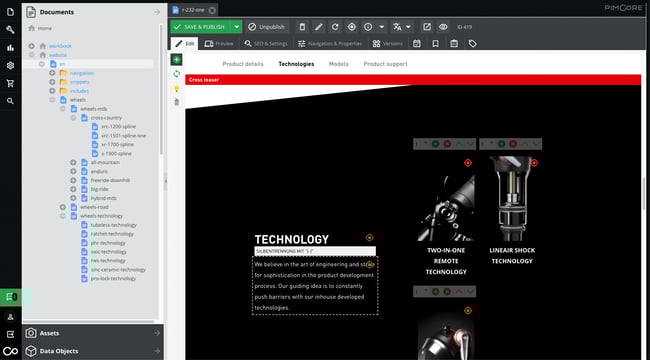Screen dimensions: 650x360
Task: Click yellow target icon next to TECHNOLOGY heading
Action: pyautogui.click(x=369, y=238)
